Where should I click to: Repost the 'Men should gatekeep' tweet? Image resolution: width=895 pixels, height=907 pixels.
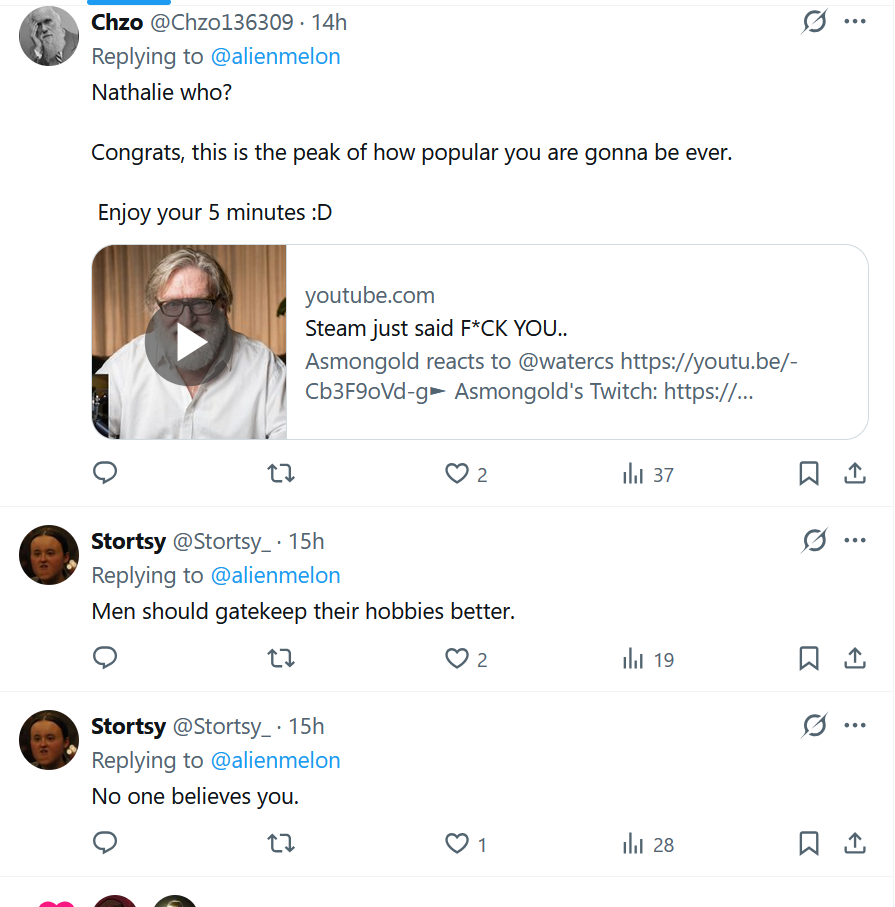[x=282, y=659]
